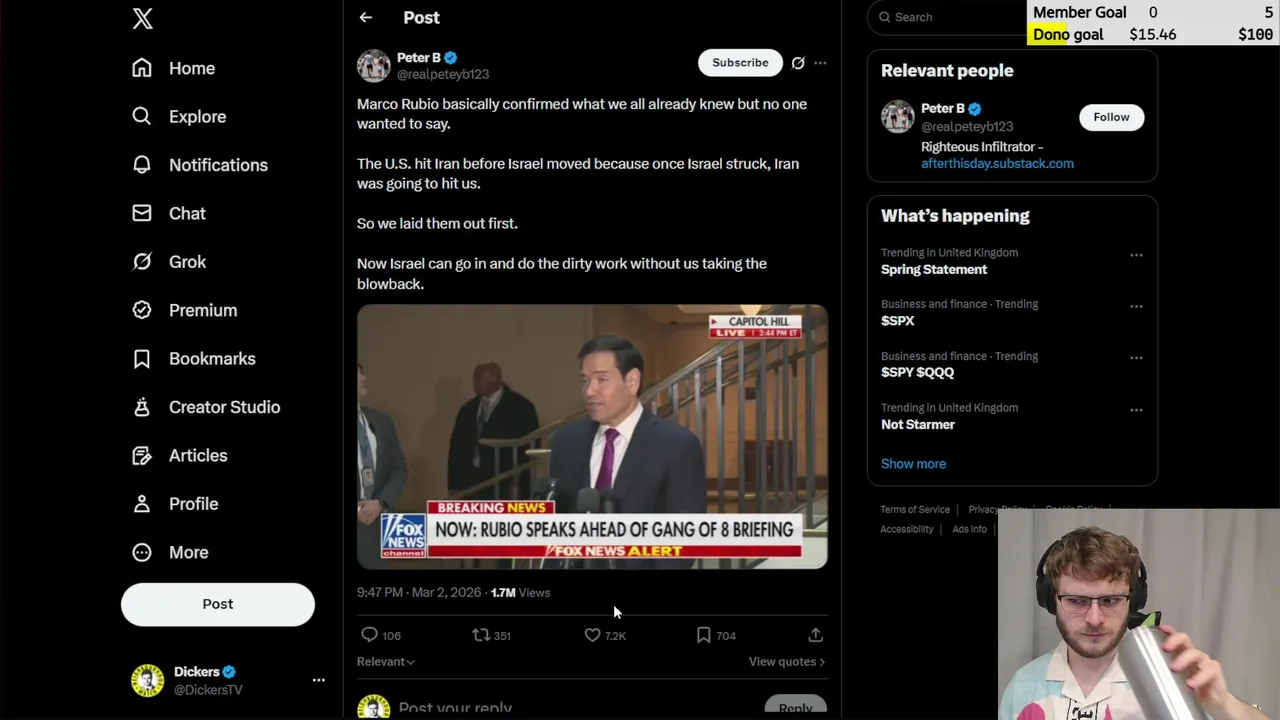Follow Peter B in Relevant people

click(1110, 117)
